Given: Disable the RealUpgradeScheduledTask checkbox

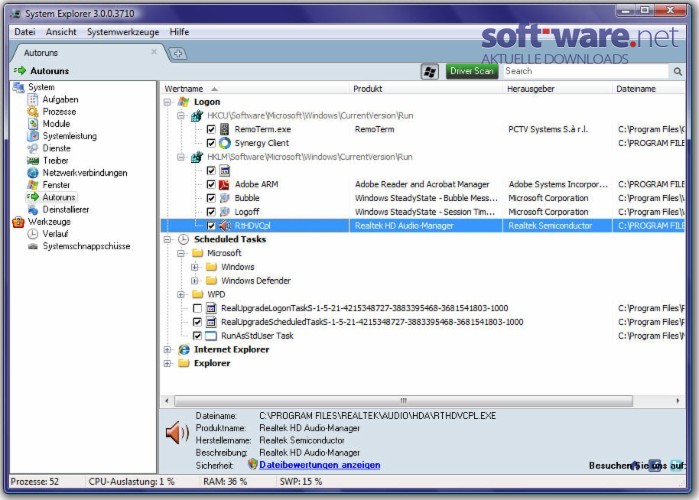Looking at the screenshot, I should click(x=197, y=322).
